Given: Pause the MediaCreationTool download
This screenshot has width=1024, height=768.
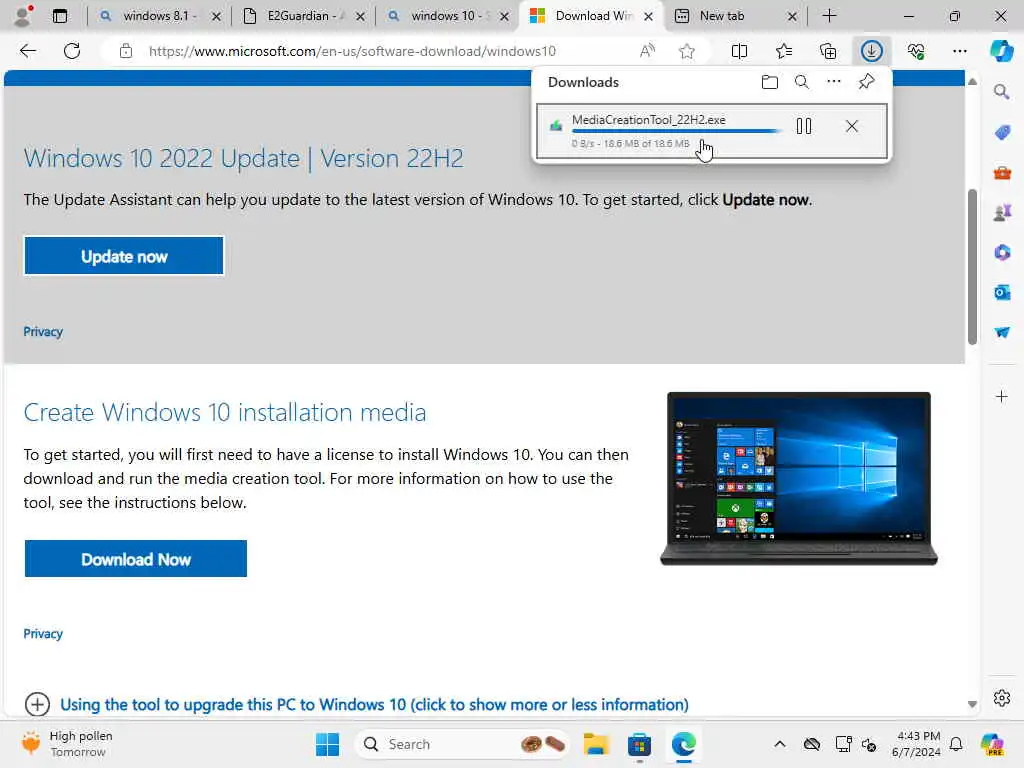Looking at the screenshot, I should [804, 126].
